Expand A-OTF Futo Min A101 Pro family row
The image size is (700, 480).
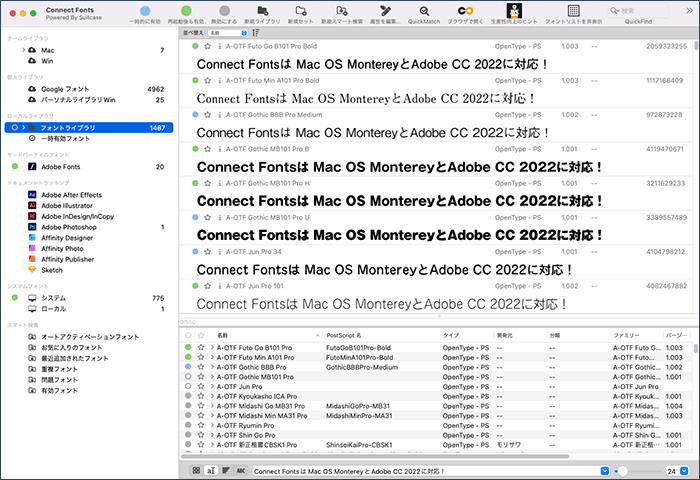tap(212, 357)
